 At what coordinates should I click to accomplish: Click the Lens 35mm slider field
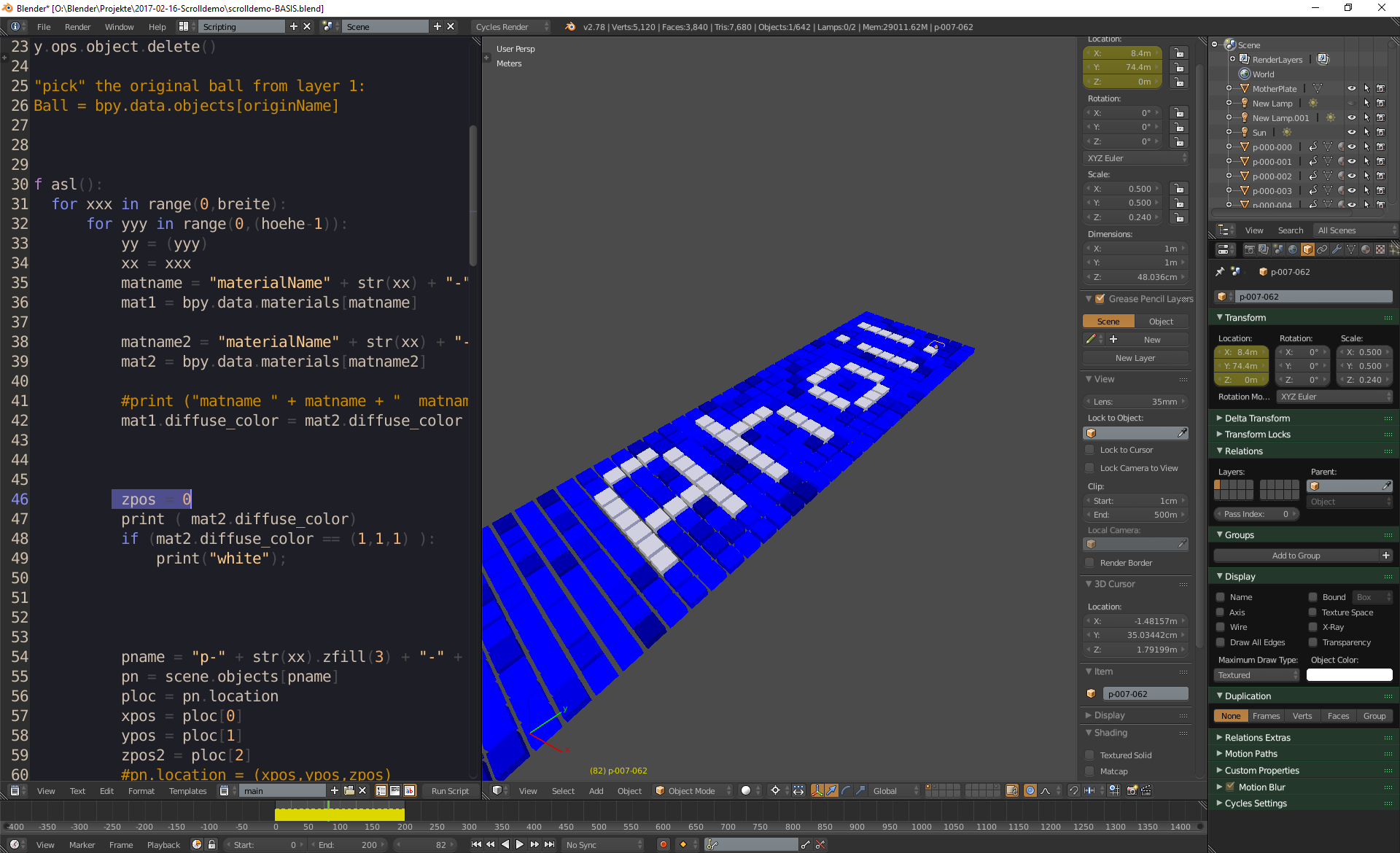(1135, 402)
